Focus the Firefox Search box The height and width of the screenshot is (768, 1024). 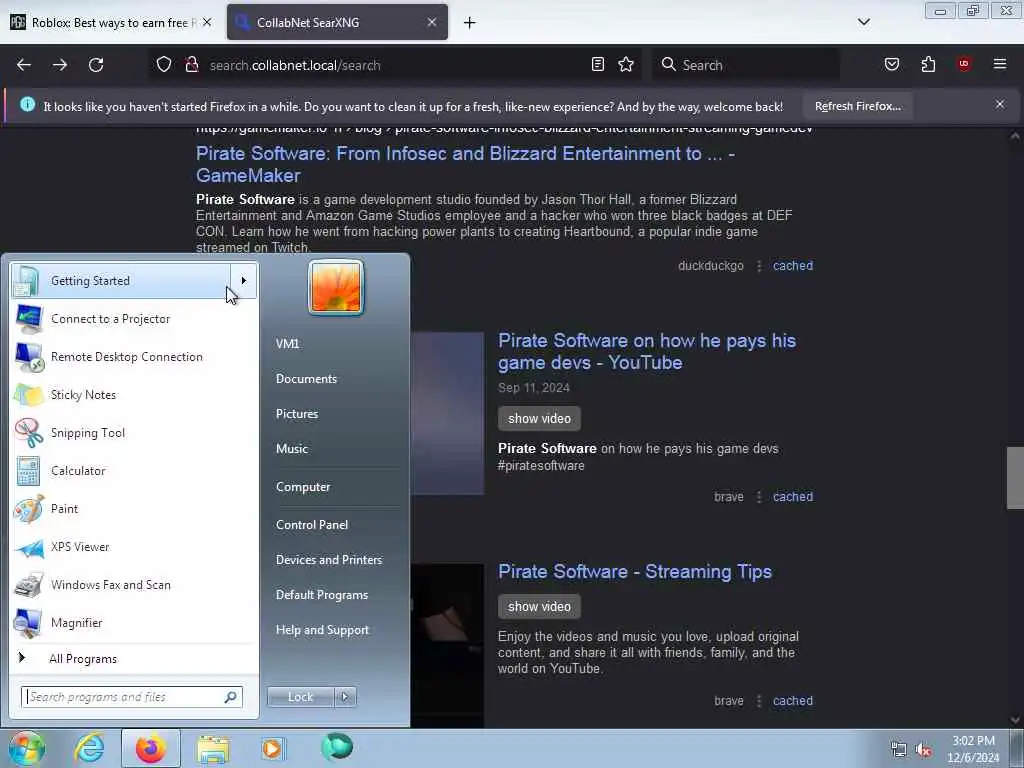tap(746, 65)
